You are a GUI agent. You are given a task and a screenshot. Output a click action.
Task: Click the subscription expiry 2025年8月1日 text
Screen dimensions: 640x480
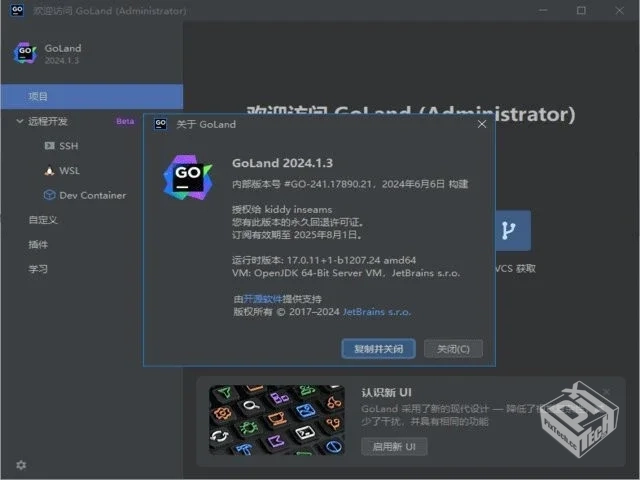(x=325, y=235)
